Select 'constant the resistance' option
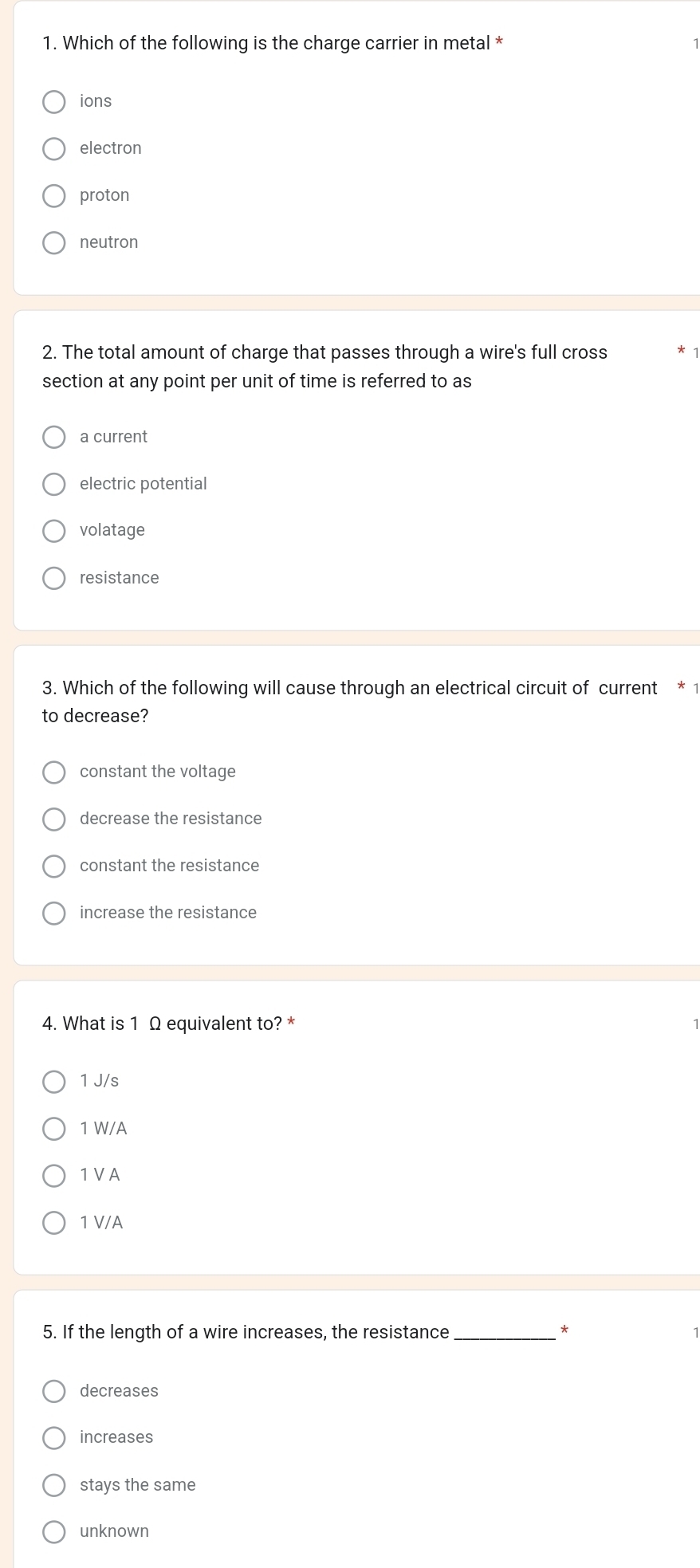The image size is (700, 1568). (x=53, y=866)
